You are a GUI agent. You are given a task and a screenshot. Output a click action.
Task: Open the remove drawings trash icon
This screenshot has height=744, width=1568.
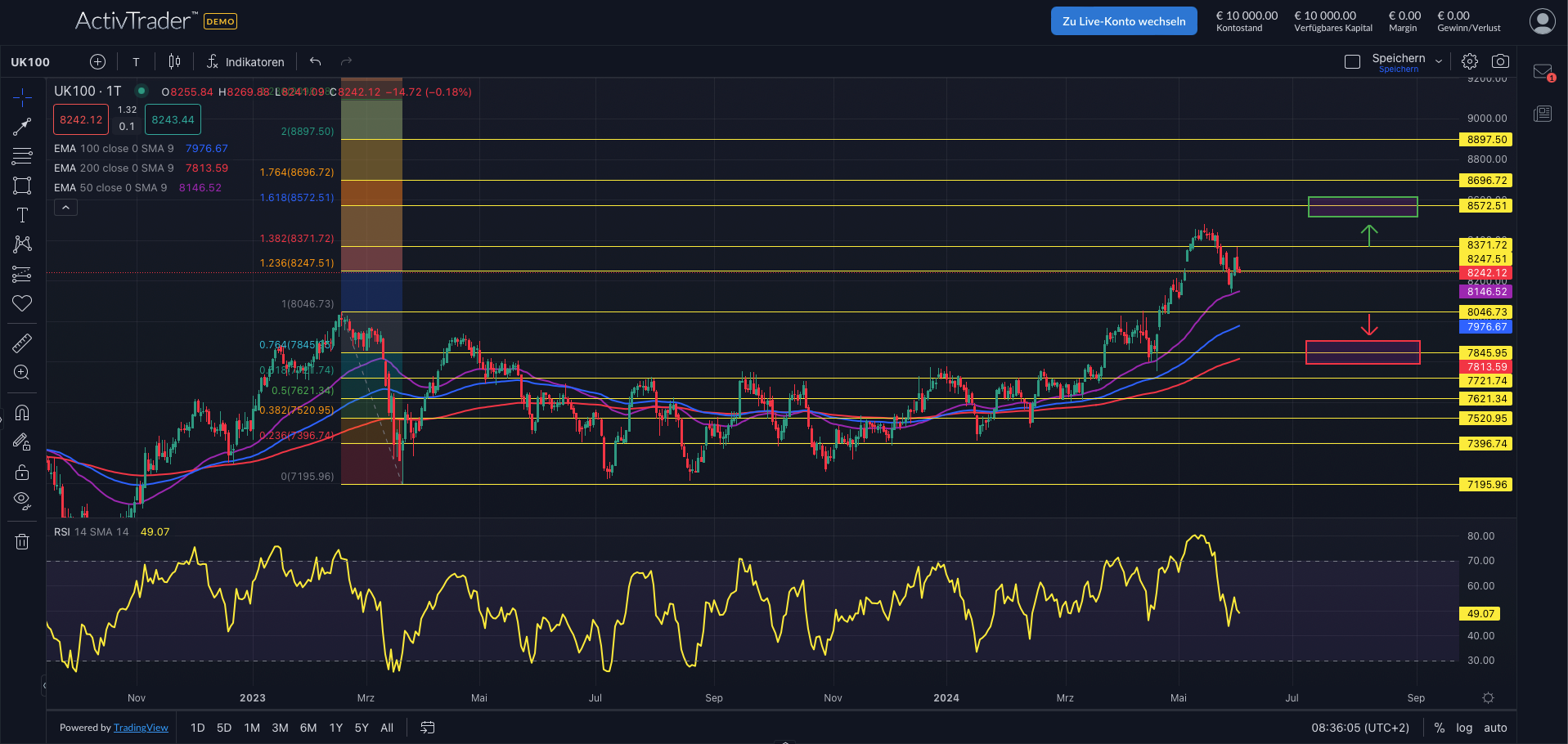pos(22,541)
